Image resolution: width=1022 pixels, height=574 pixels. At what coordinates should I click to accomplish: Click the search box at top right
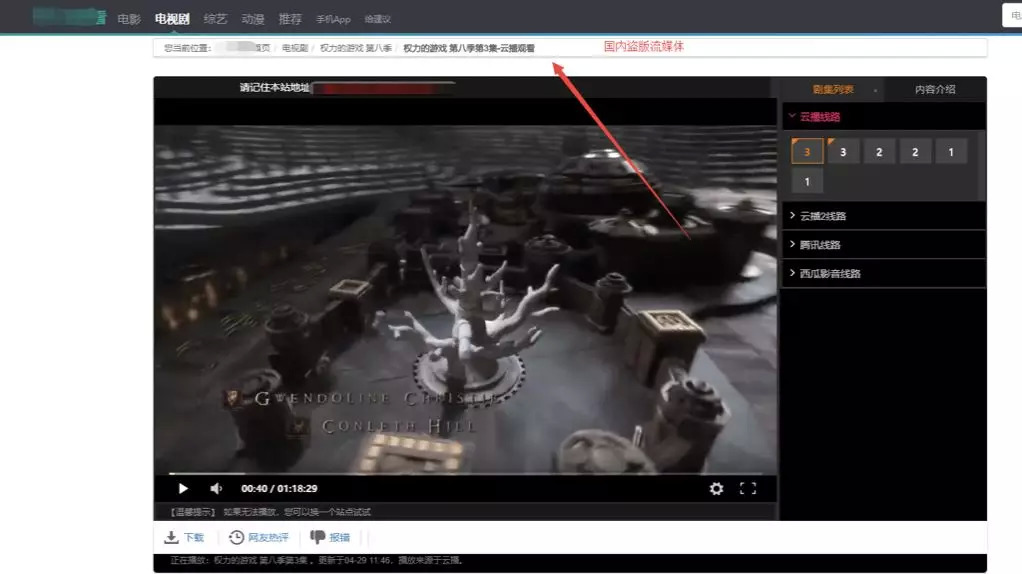coord(1012,15)
